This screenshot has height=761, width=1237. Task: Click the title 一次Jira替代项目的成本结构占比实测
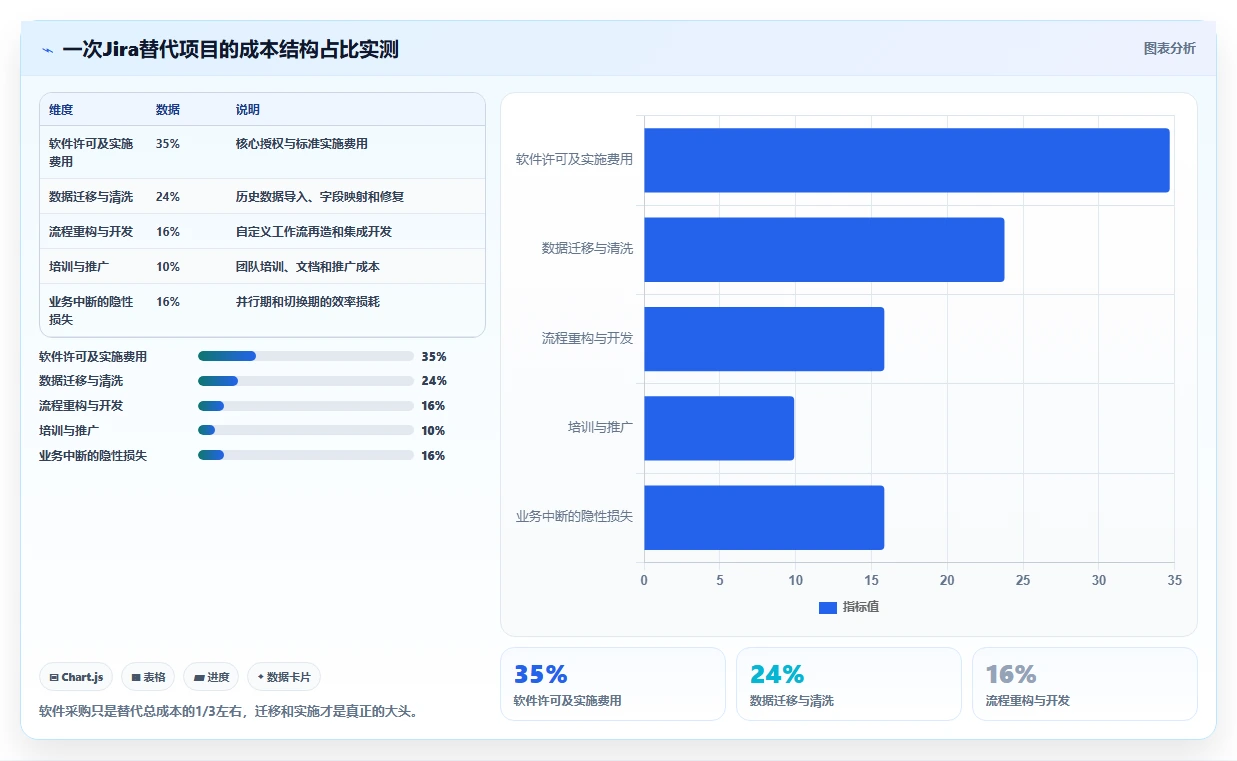tap(230, 49)
